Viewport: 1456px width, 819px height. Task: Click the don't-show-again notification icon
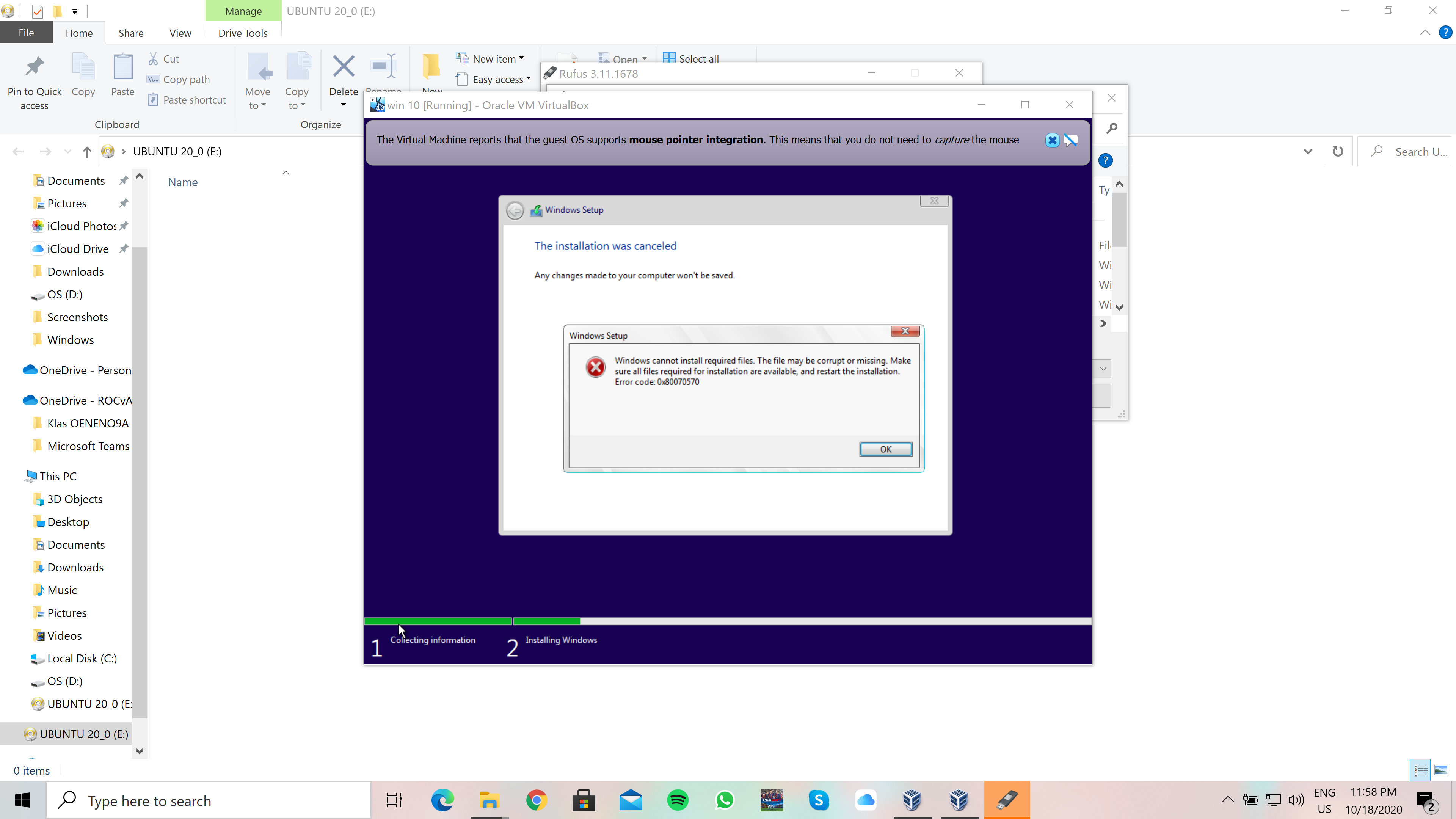pyautogui.click(x=1070, y=140)
